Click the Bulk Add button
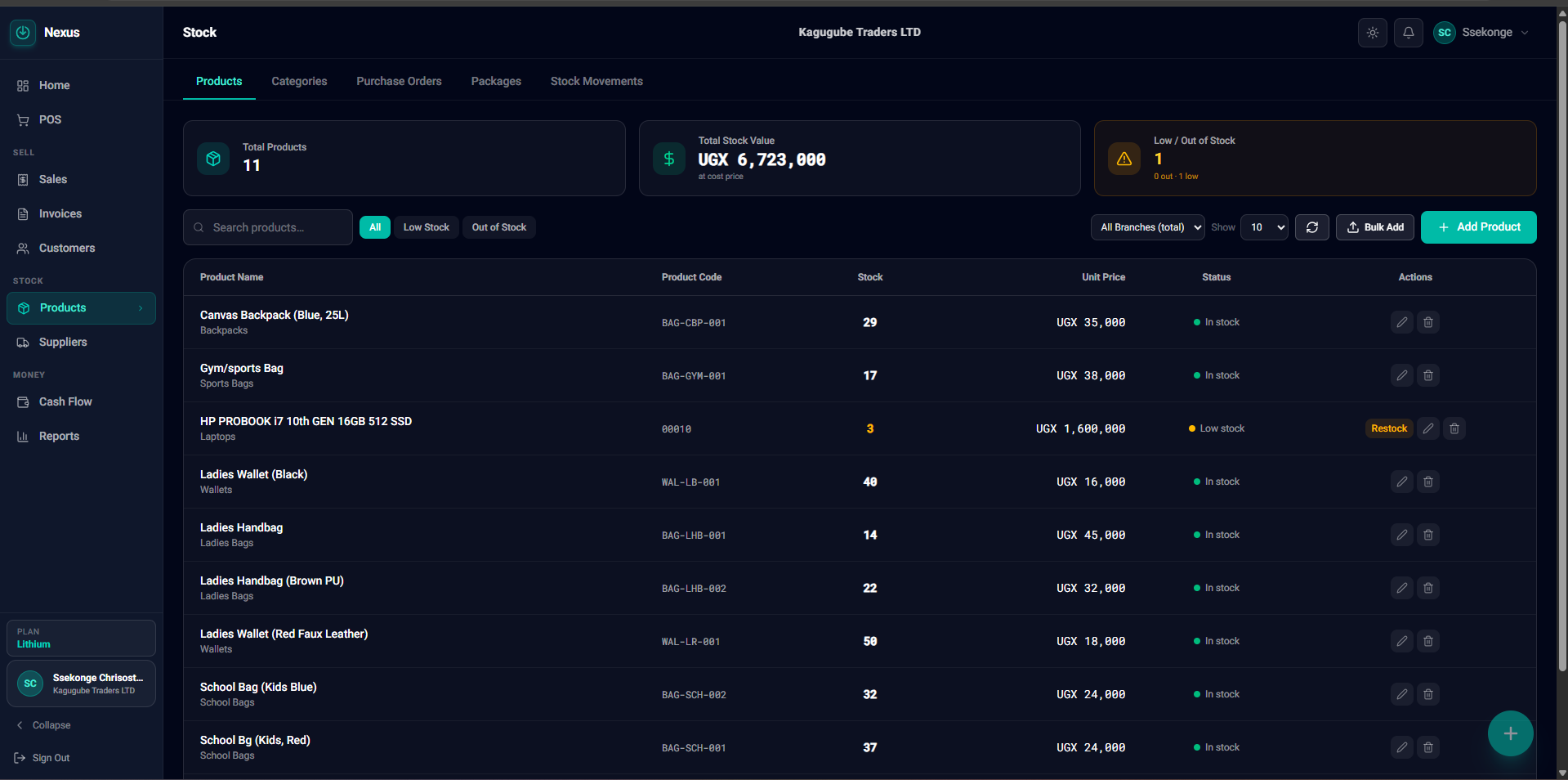The height and width of the screenshot is (780, 1568). point(1374,227)
